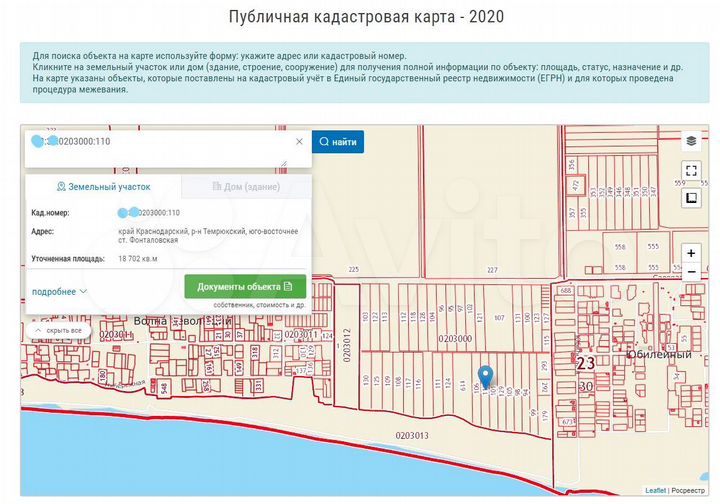Select parcel 472 on the map
Screen dimensions: 720x504
pyautogui.click(x=576, y=185)
